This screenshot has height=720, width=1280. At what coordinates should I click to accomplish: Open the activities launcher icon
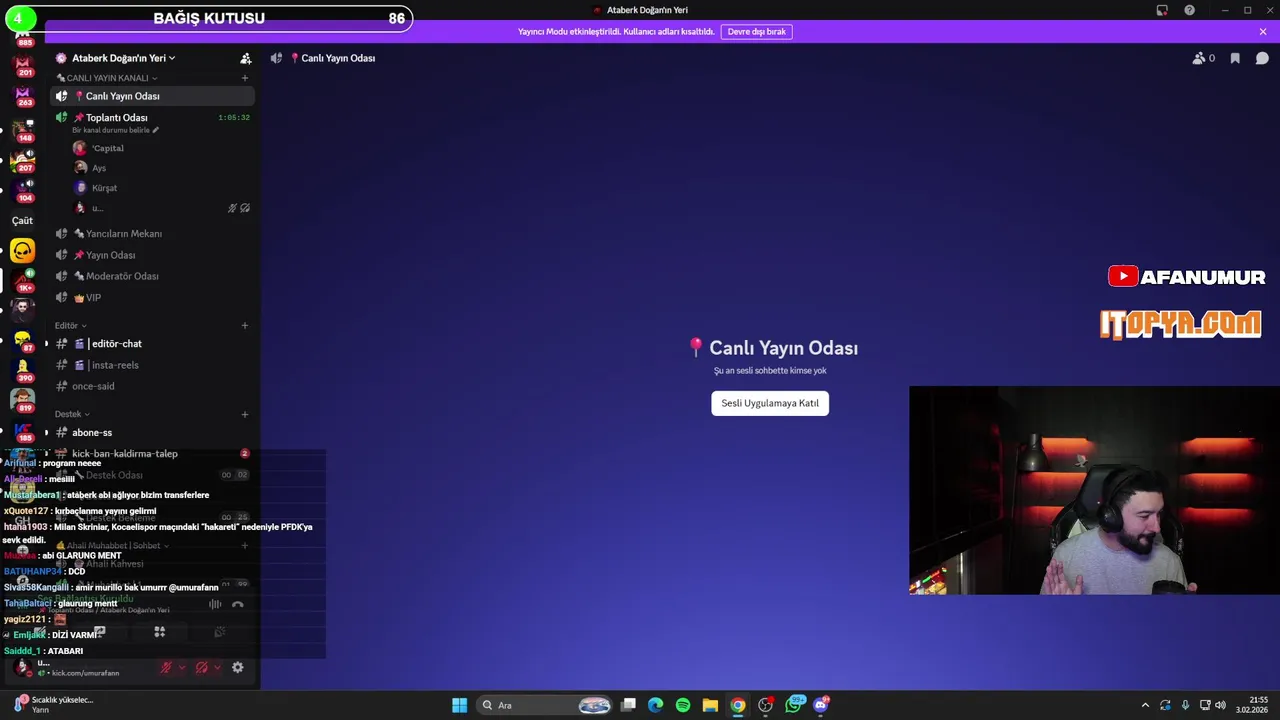click(x=159, y=632)
